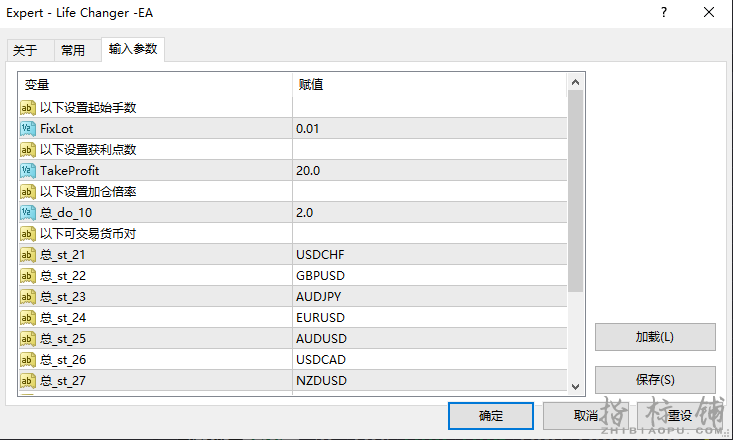Select the GBPUSD value cell
Image resolution: width=733 pixels, height=440 pixels.
(429, 276)
